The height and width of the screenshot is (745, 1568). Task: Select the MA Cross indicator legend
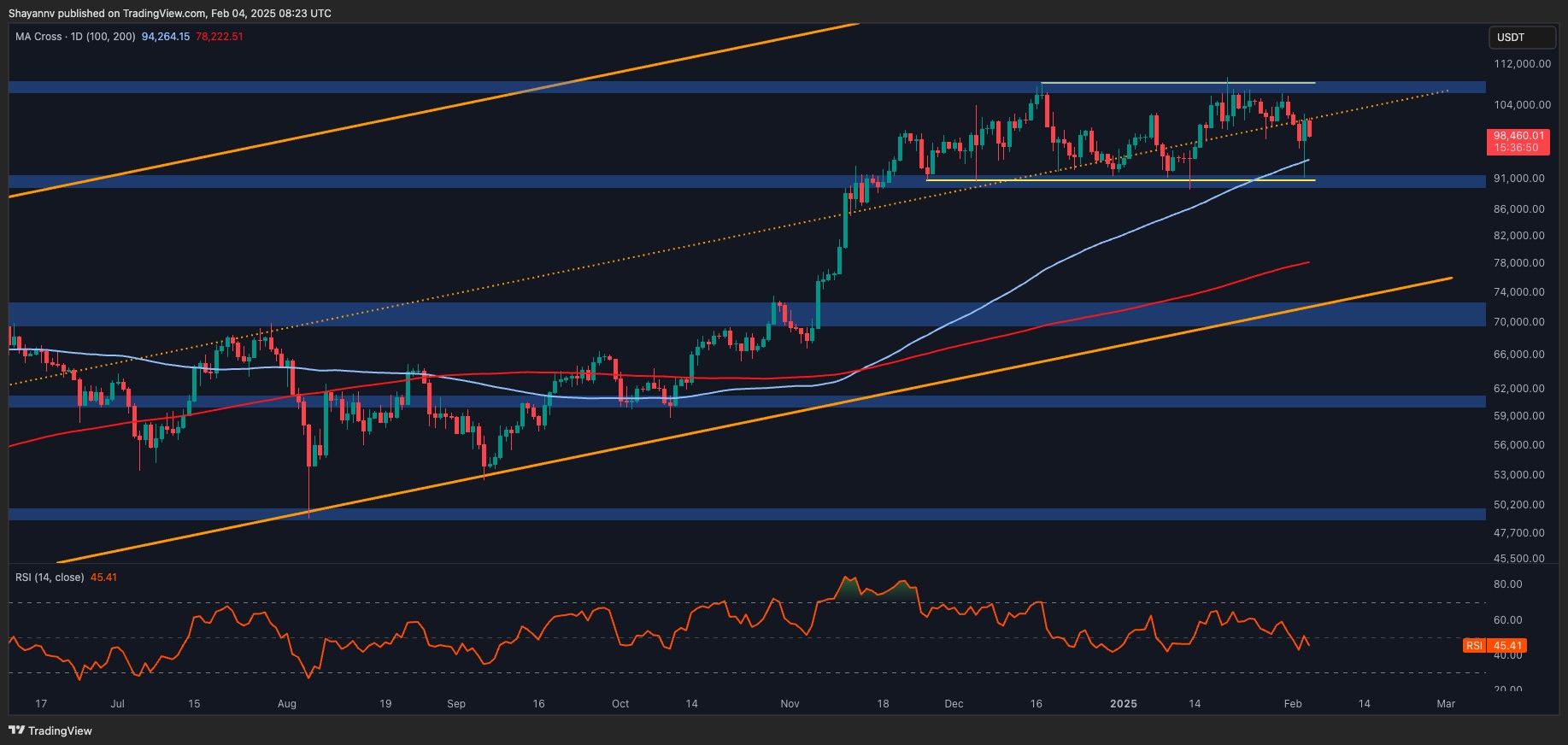click(x=75, y=37)
